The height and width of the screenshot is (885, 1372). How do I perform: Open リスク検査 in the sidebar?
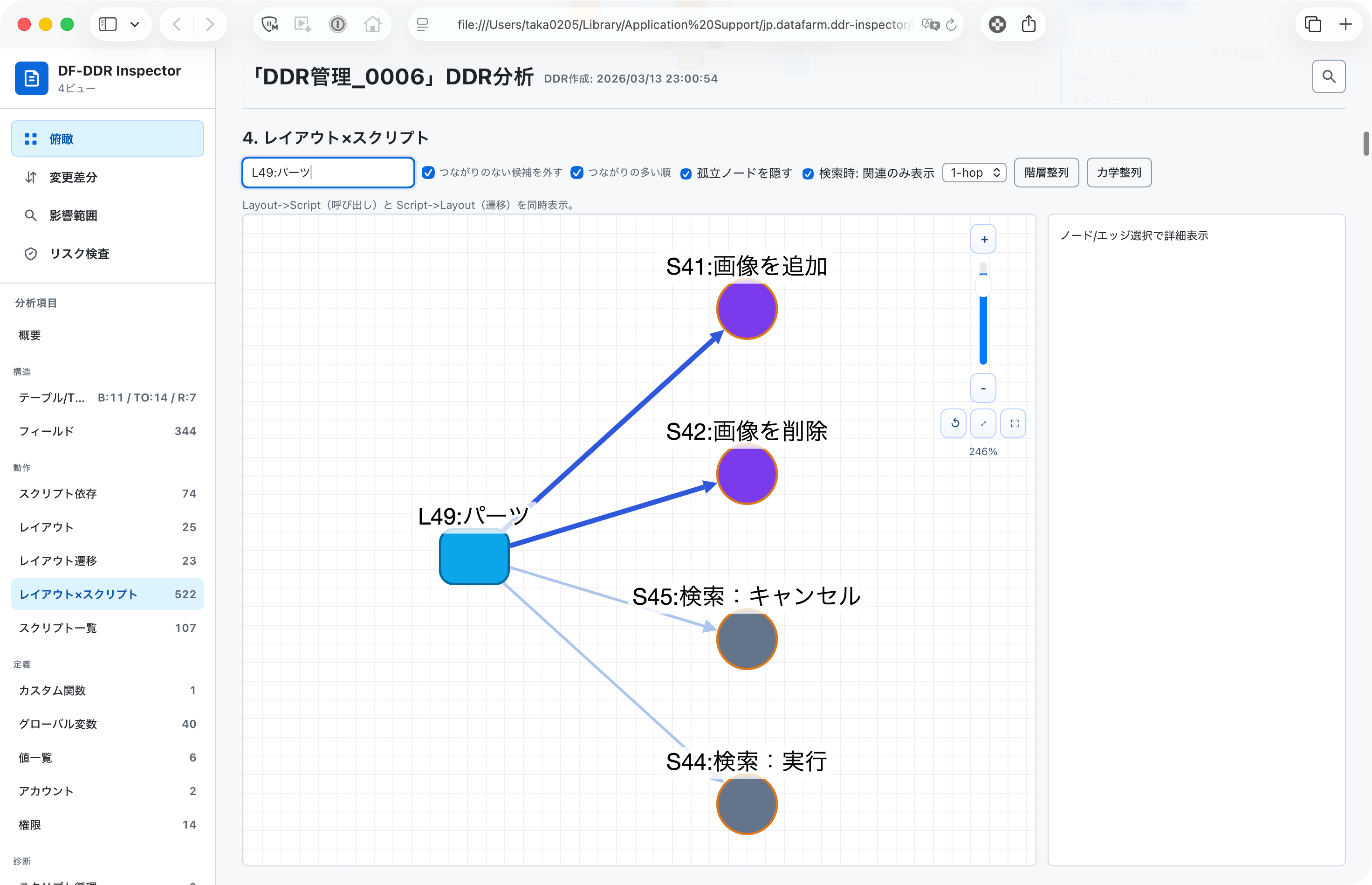coord(107,254)
